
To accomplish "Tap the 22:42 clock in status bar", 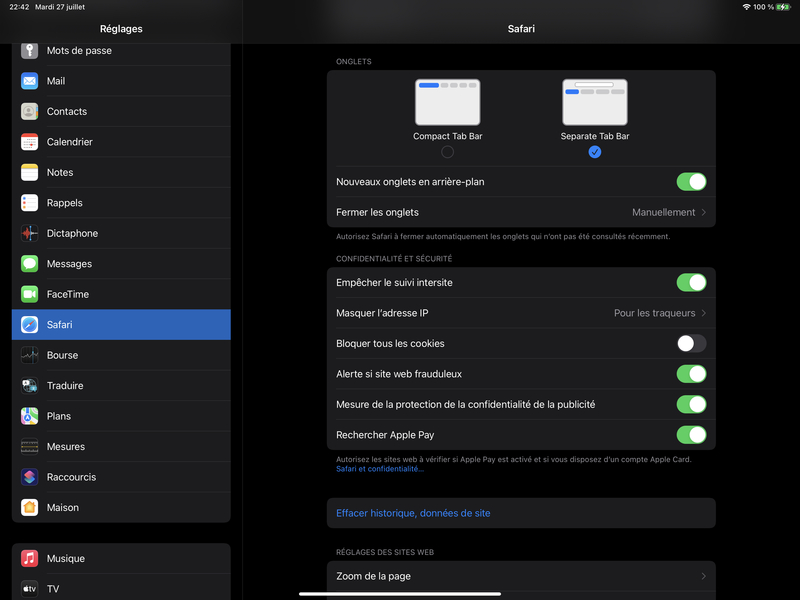I will [x=19, y=7].
